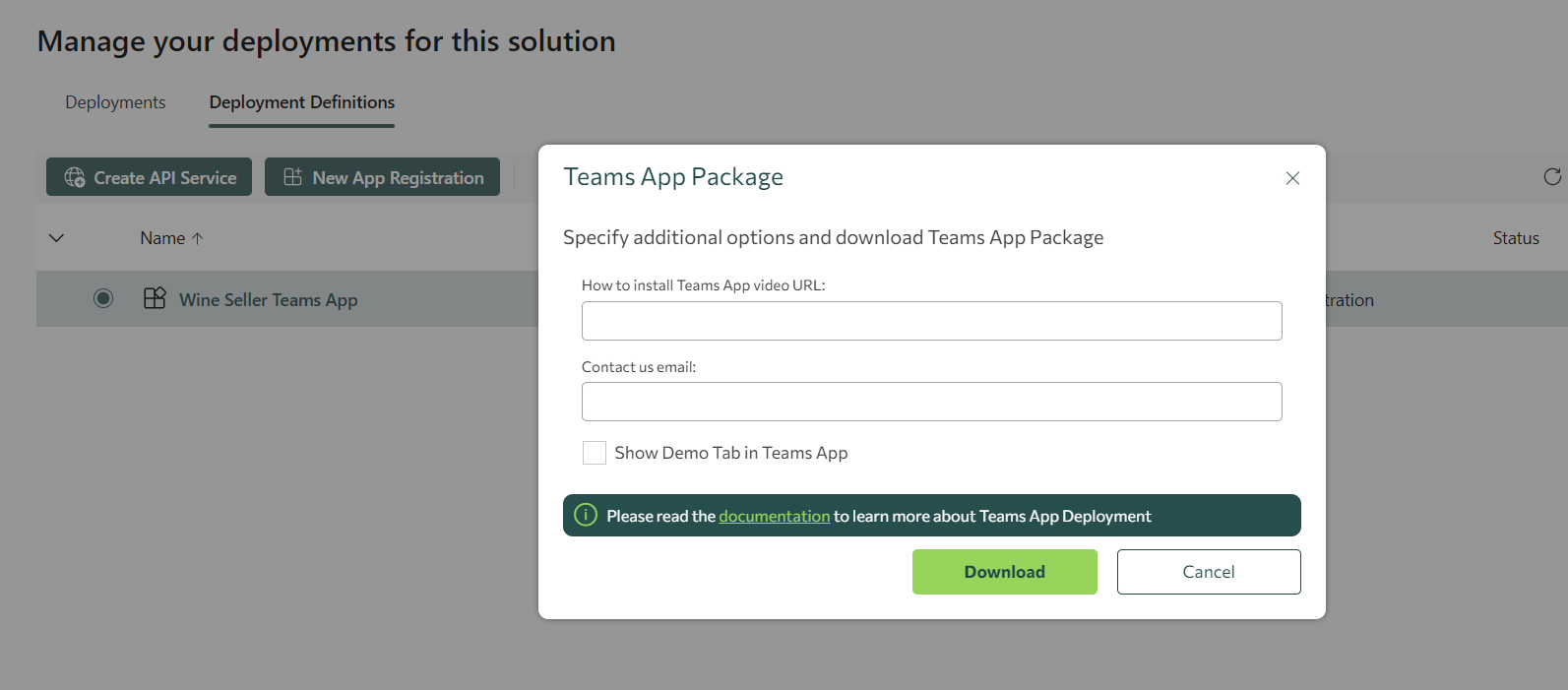Enable Show Demo Tab in Teams App checkbox

point(595,453)
